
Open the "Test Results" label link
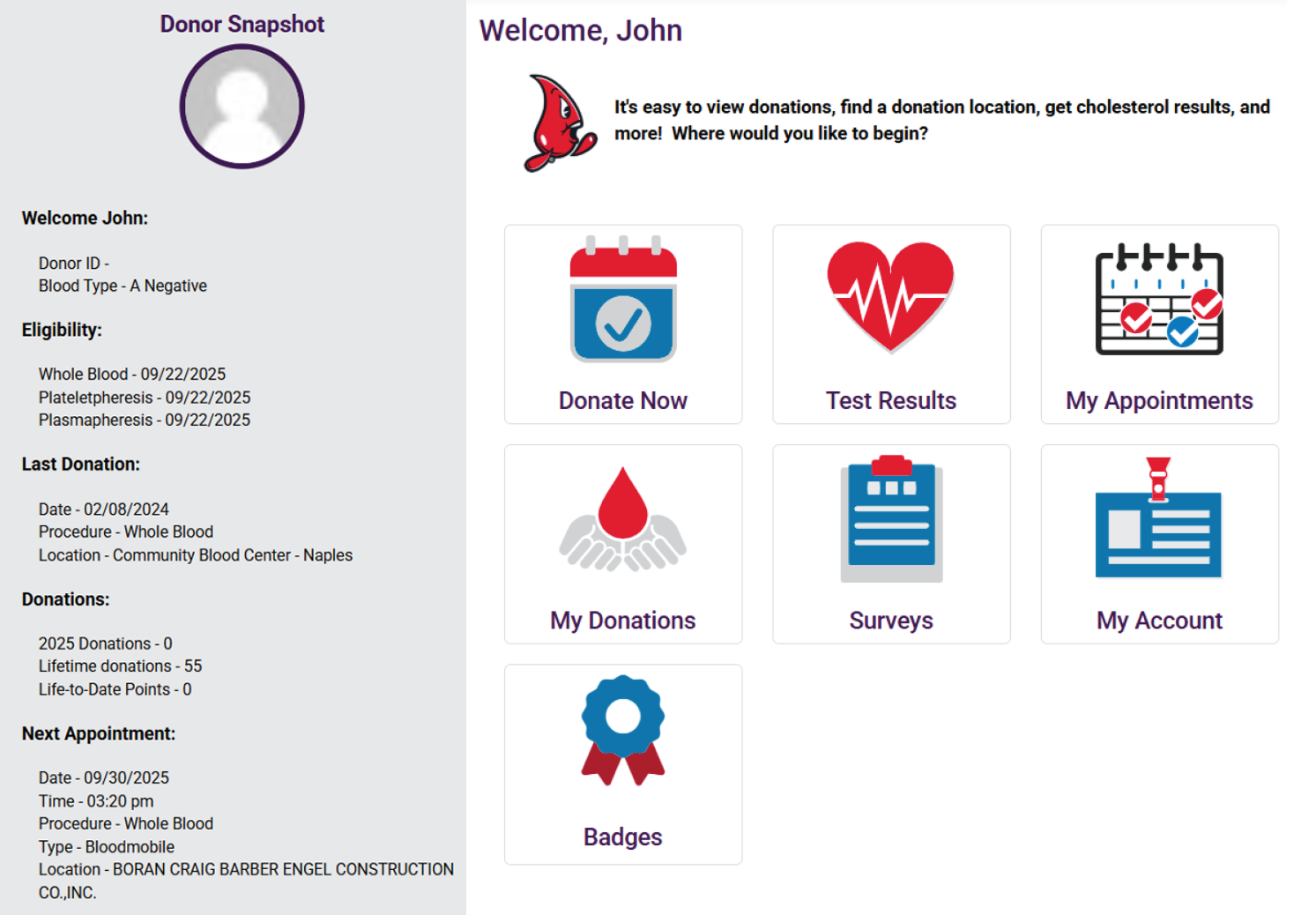pyautogui.click(x=890, y=401)
